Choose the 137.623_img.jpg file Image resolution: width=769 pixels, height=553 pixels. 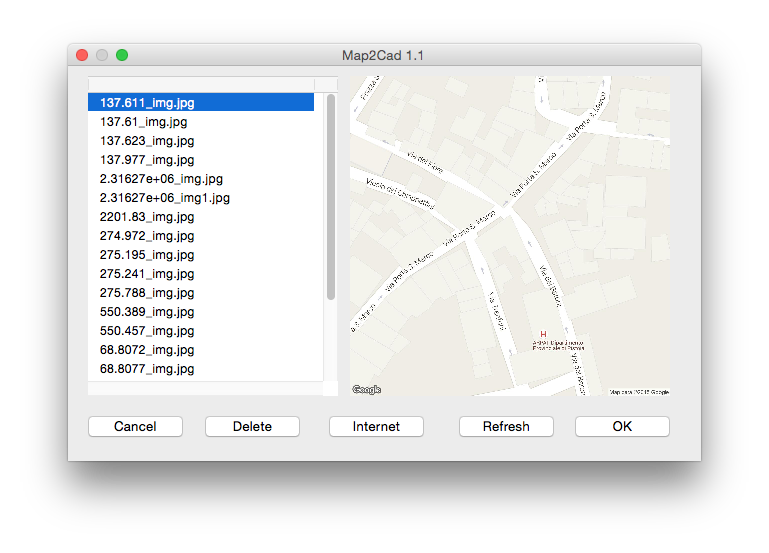[x=201, y=141]
